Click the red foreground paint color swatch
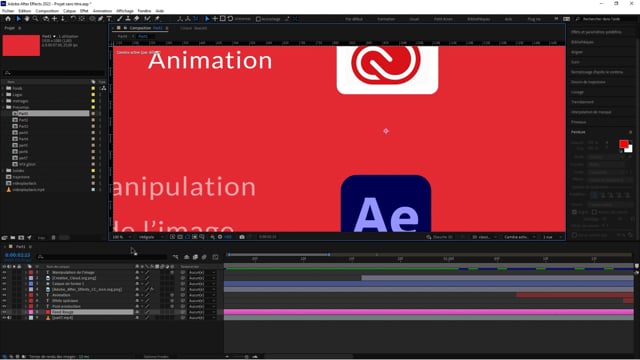640x360 pixels. pos(623,144)
